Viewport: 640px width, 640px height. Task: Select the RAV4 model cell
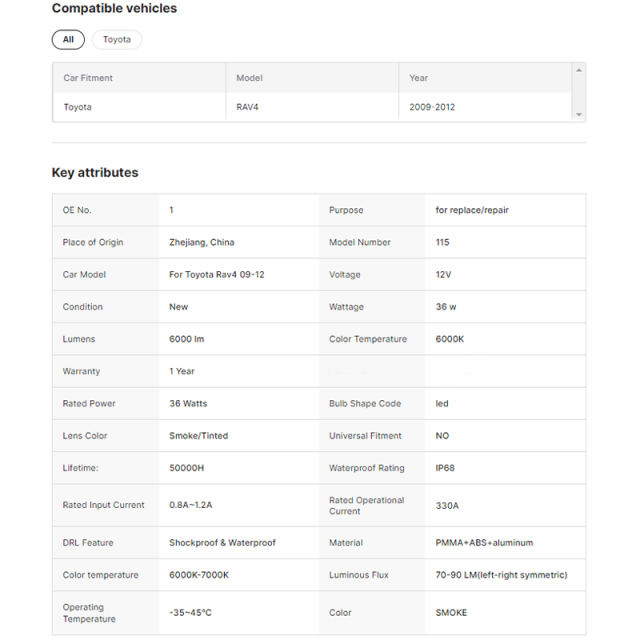pyautogui.click(x=249, y=107)
